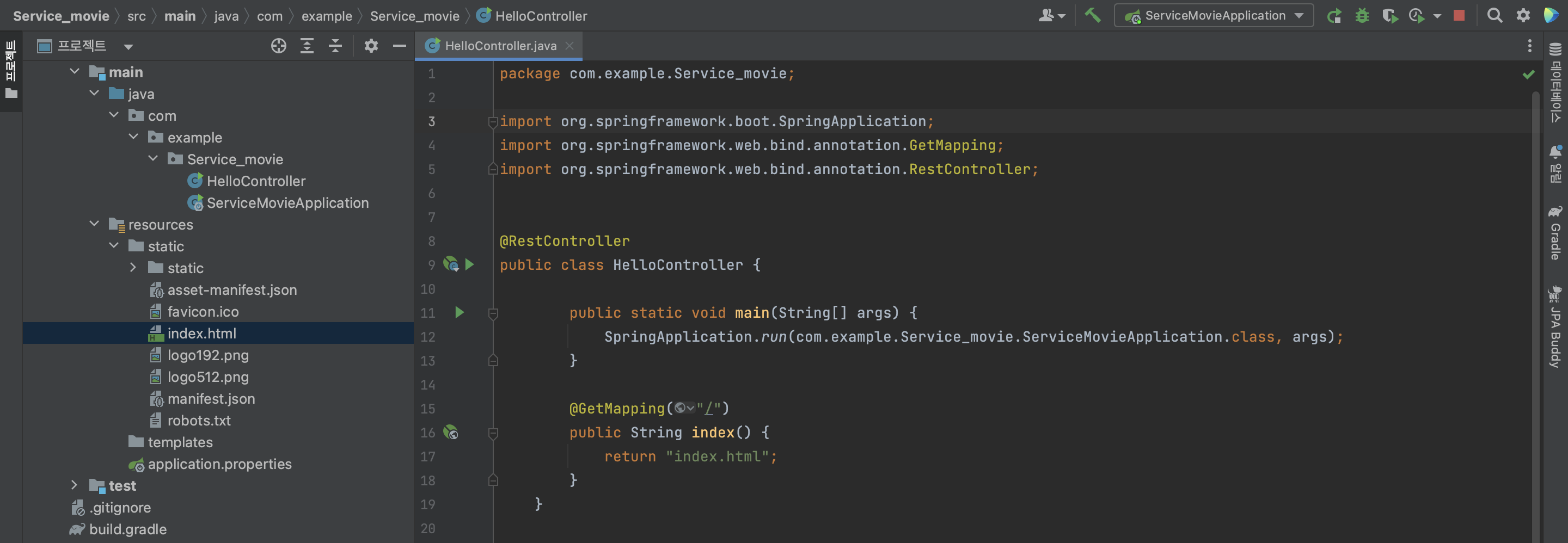Screen dimensions: 1568x543
Task: Hide the project tool window
Action: [399, 46]
